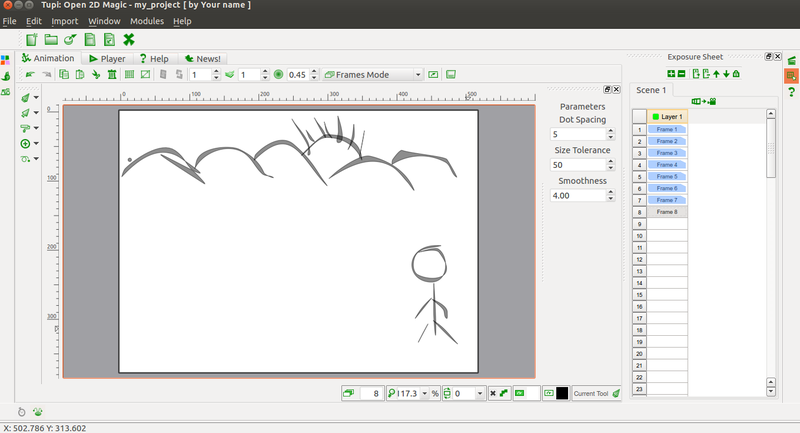Remove layer with green minus icon
The image size is (800, 433).
tap(681, 74)
